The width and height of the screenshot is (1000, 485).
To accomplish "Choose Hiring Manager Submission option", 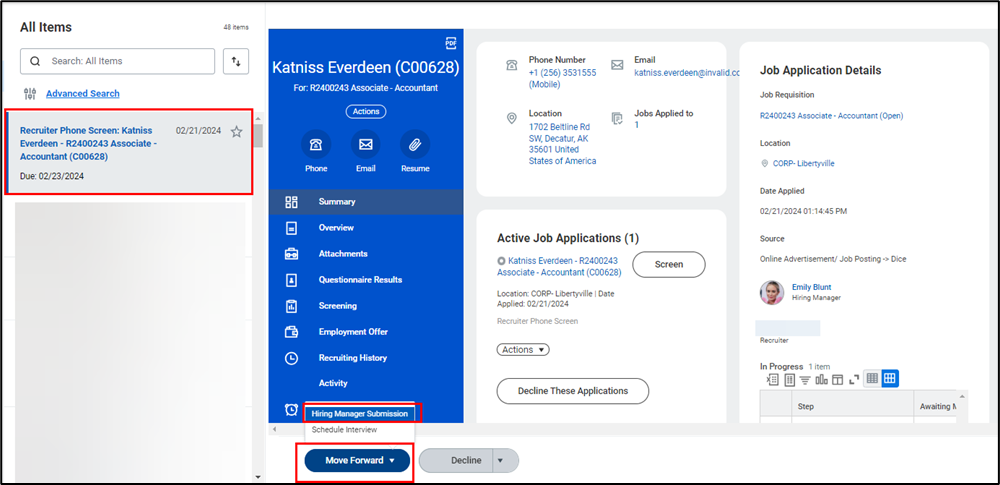I will point(359,413).
